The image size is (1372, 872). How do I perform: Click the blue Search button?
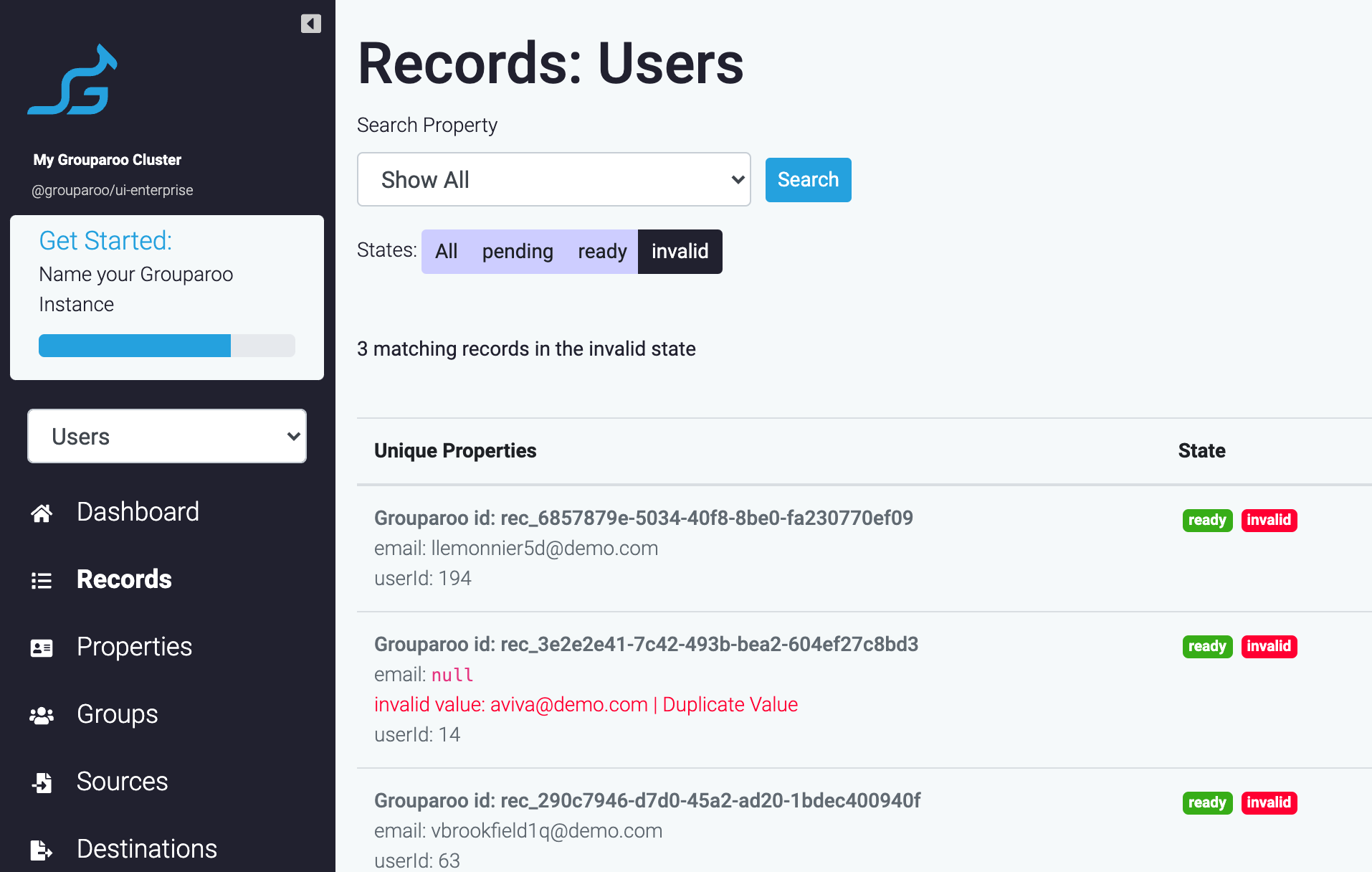click(x=808, y=180)
